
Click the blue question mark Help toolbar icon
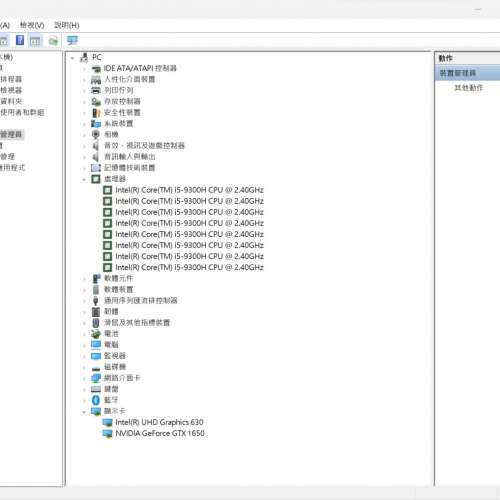[x=20, y=41]
